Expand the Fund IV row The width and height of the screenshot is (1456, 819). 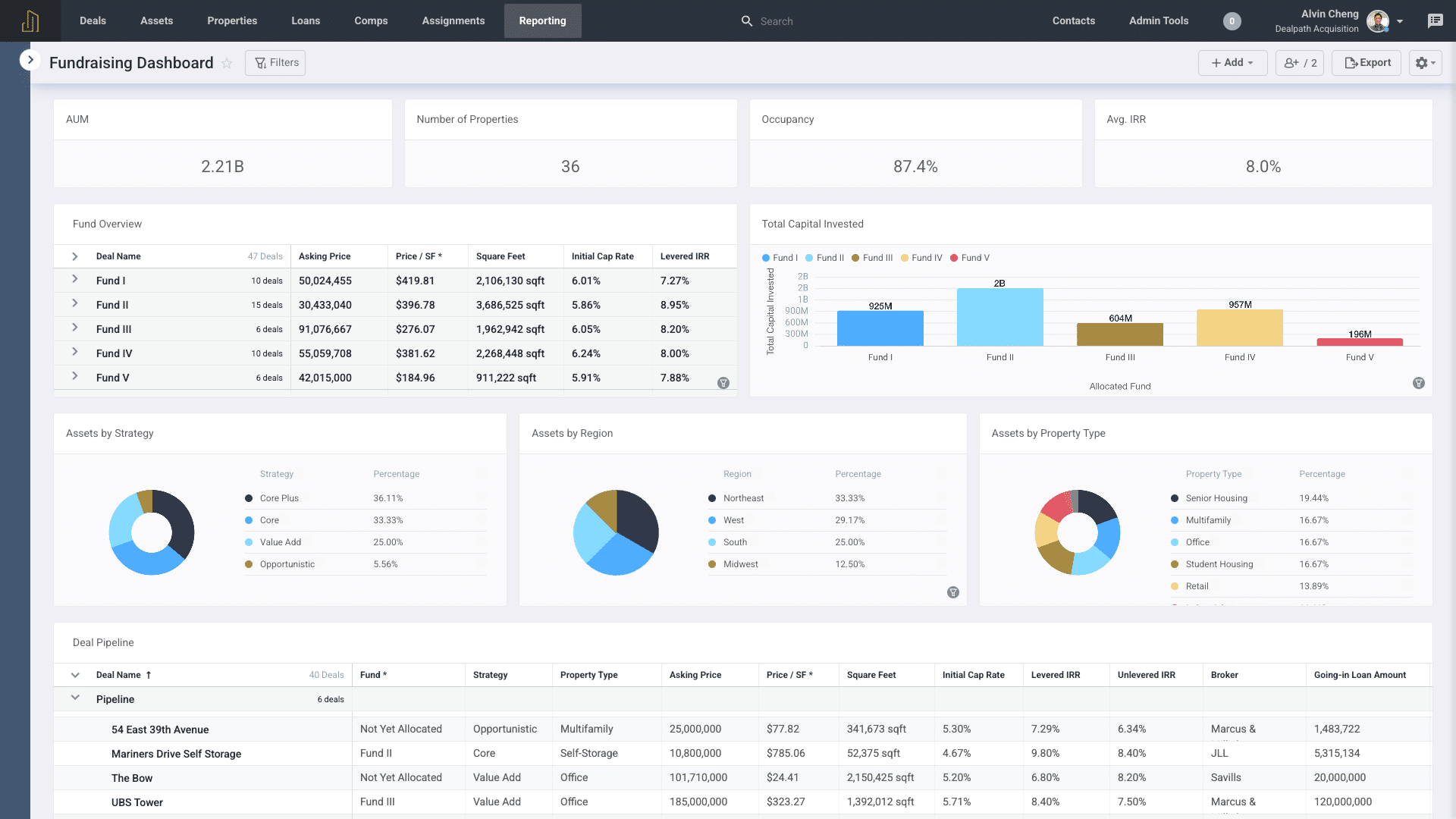point(75,352)
